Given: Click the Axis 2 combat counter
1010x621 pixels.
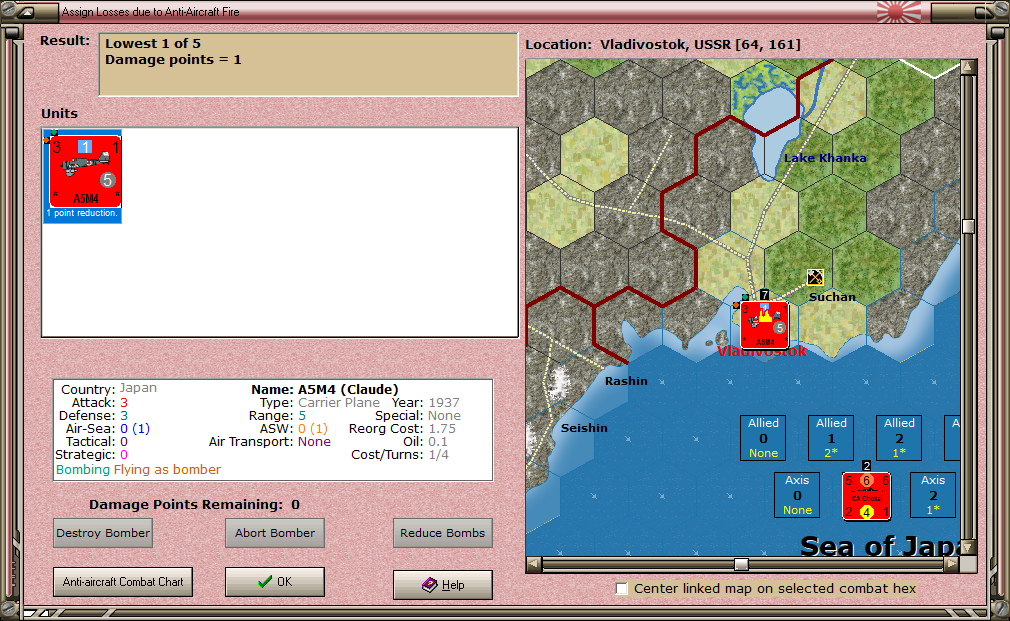Looking at the screenshot, I should tap(932, 494).
